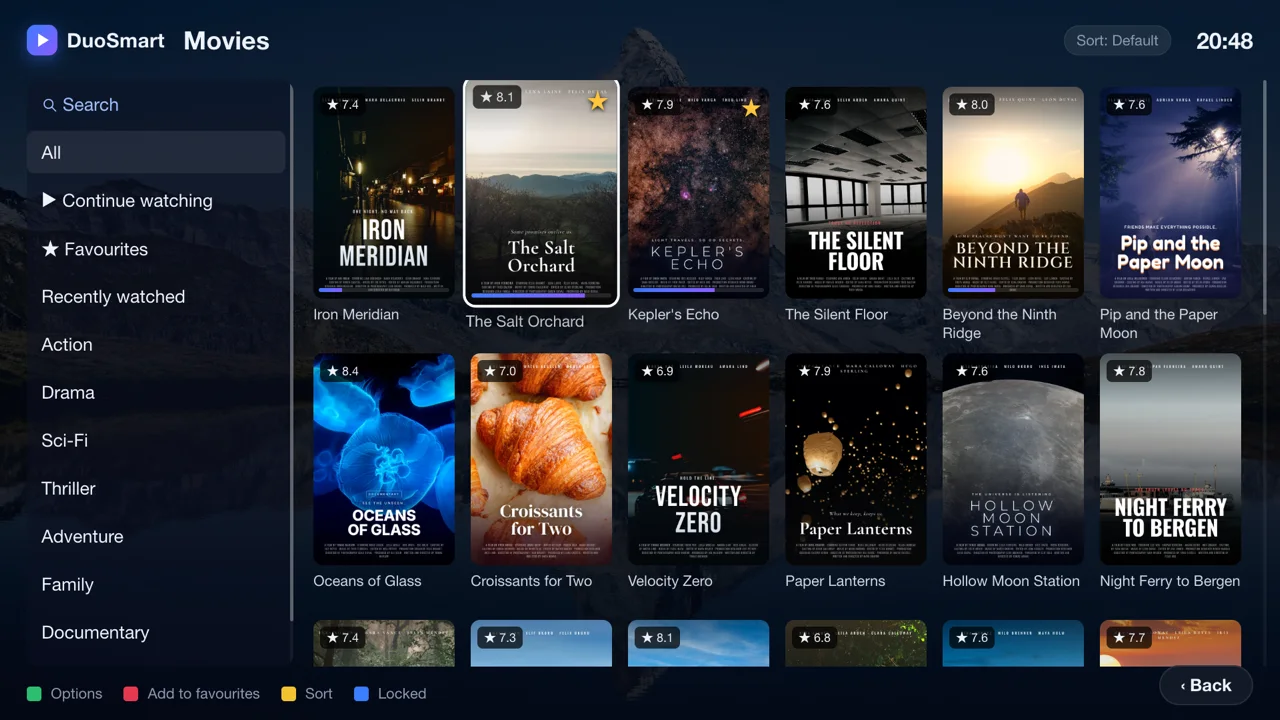1280x720 pixels.
Task: Select the All category
Action: (156, 153)
